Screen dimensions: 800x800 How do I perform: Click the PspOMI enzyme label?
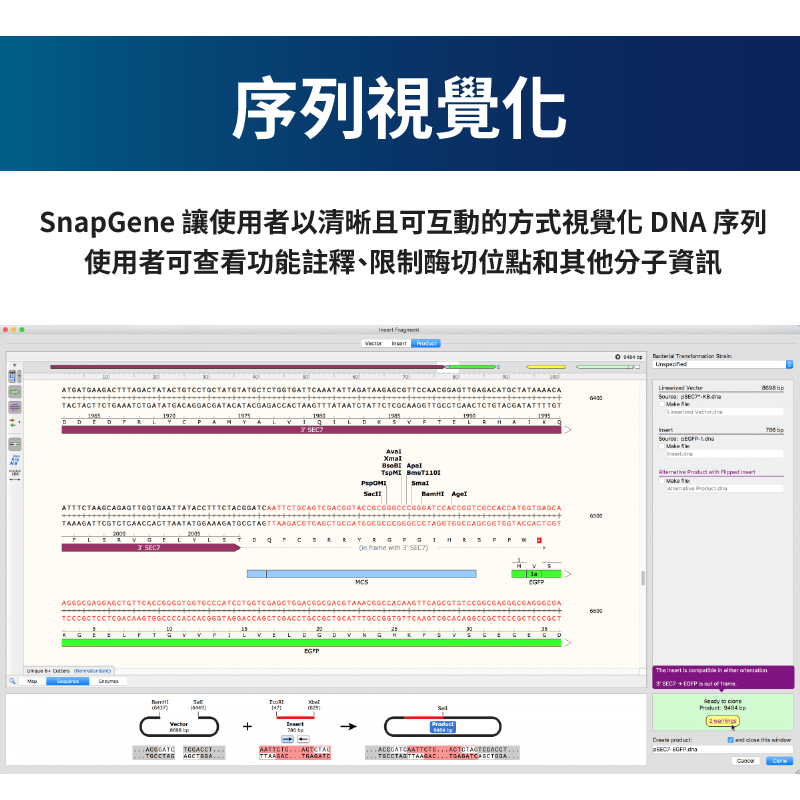(373, 483)
